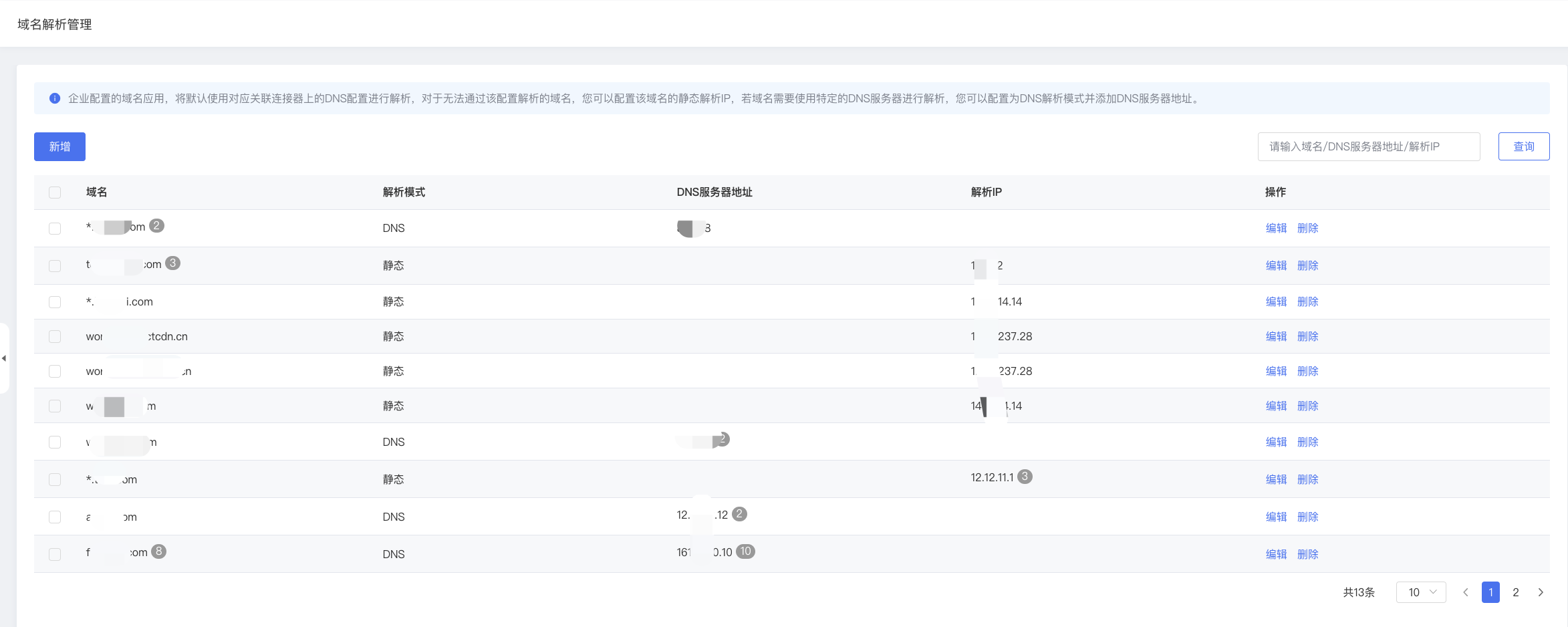
Task: Toggle the select-all checkbox in table header
Action: [x=55, y=193]
